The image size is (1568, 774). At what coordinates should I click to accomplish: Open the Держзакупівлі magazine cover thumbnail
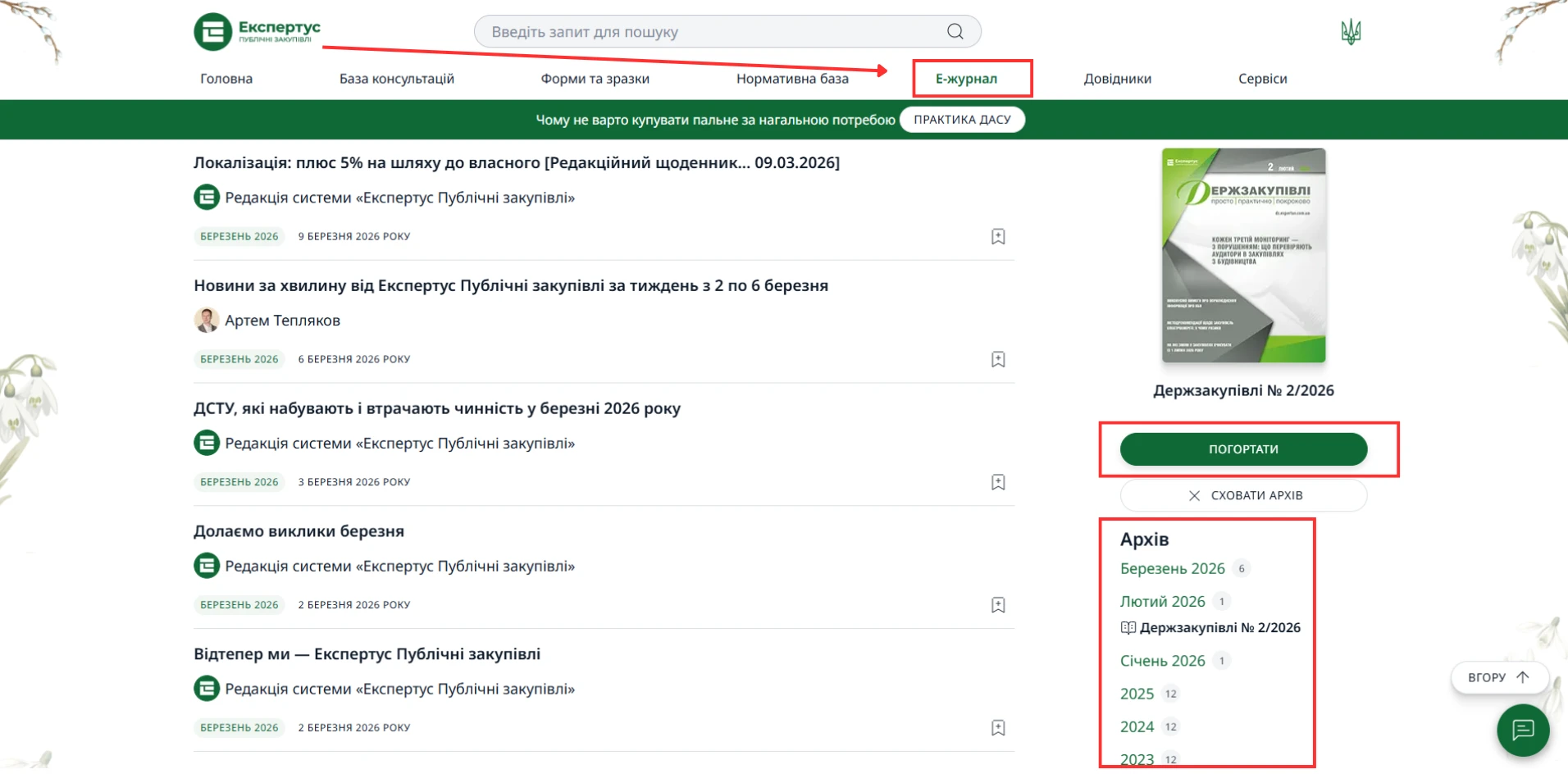(x=1243, y=255)
